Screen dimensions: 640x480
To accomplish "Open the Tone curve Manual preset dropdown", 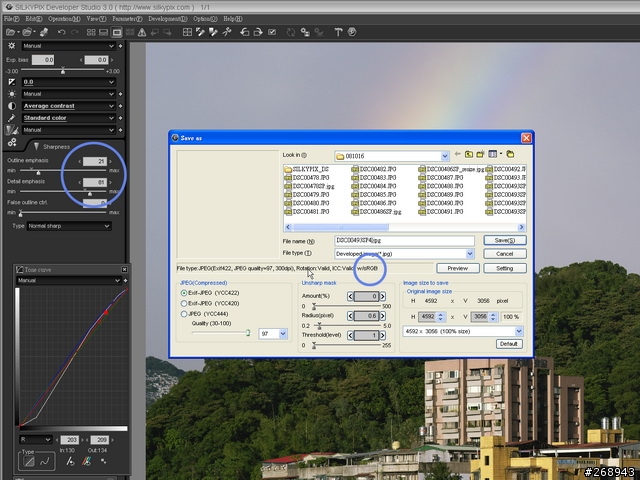I will coord(69,280).
